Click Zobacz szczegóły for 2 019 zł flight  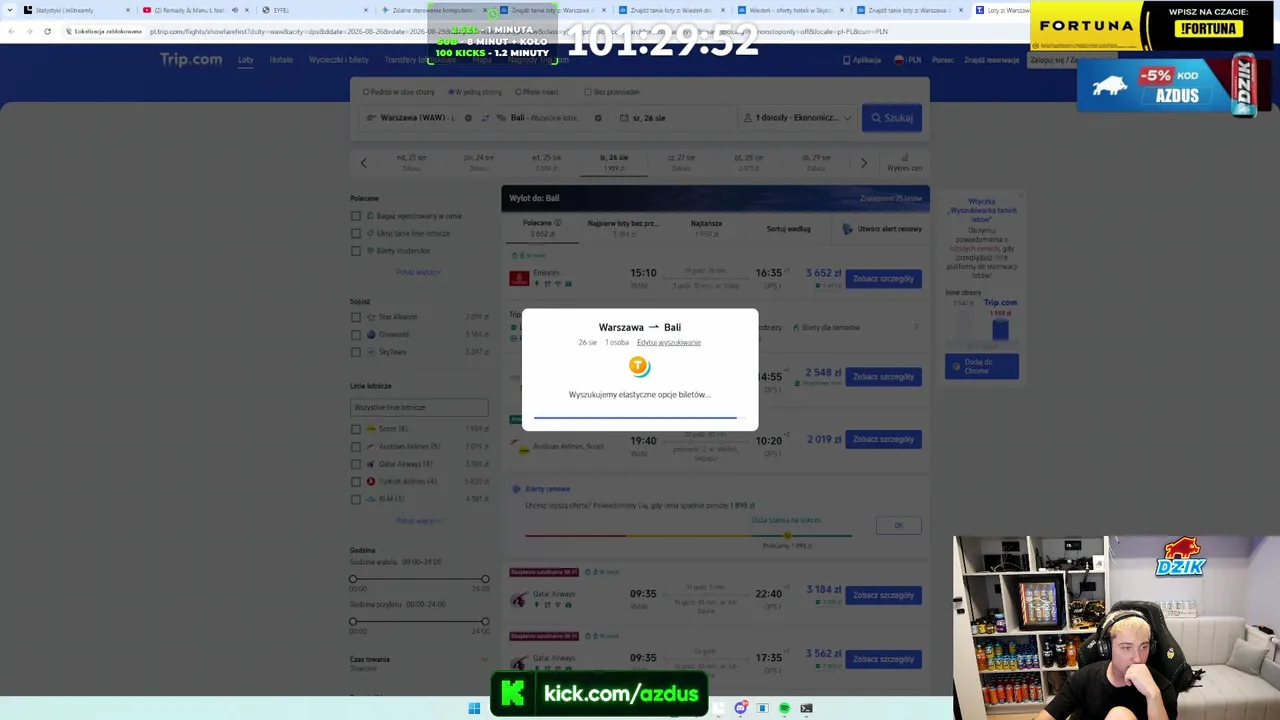(883, 439)
